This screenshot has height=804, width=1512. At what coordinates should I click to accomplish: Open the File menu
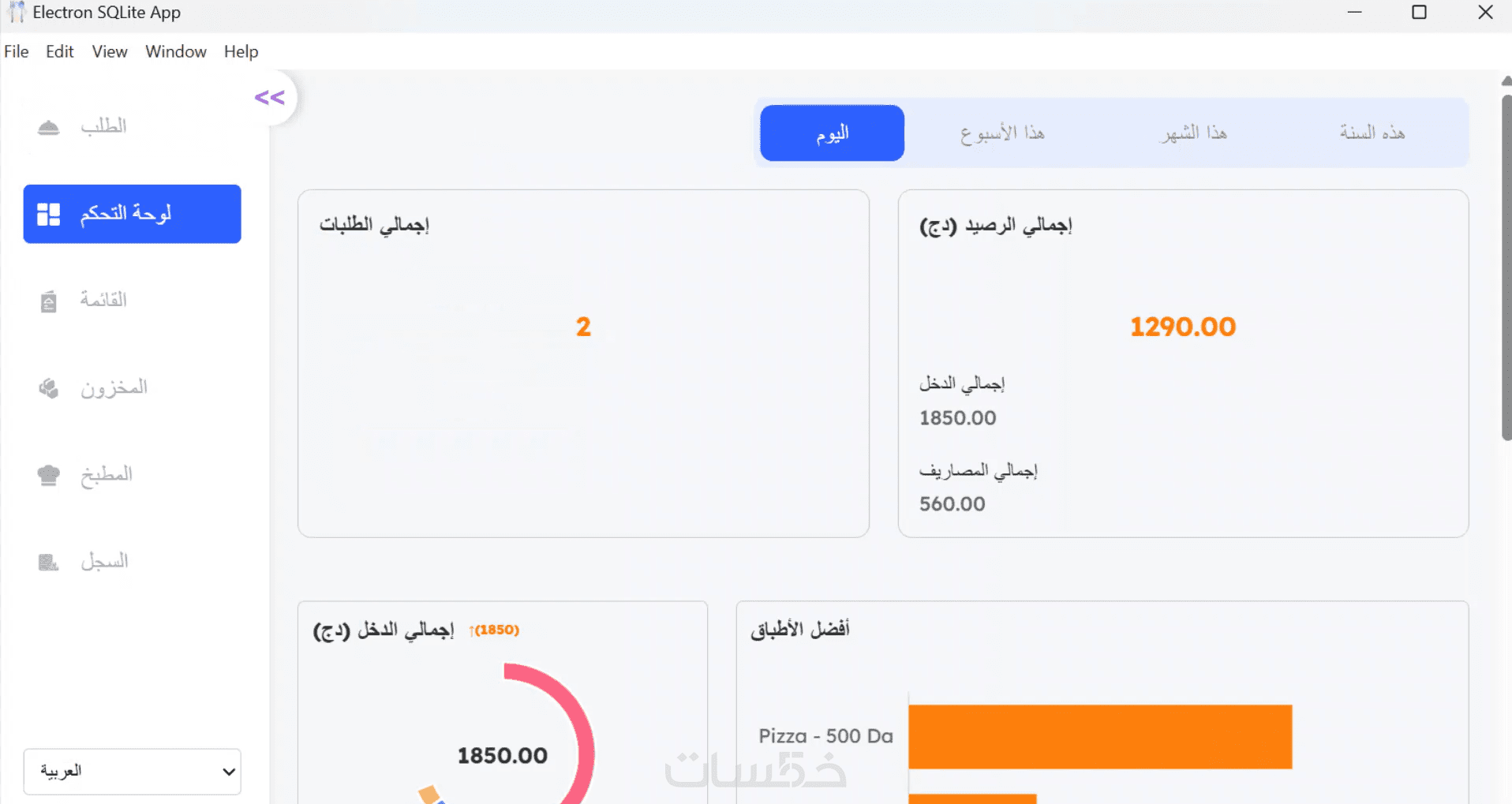pyautogui.click(x=17, y=52)
